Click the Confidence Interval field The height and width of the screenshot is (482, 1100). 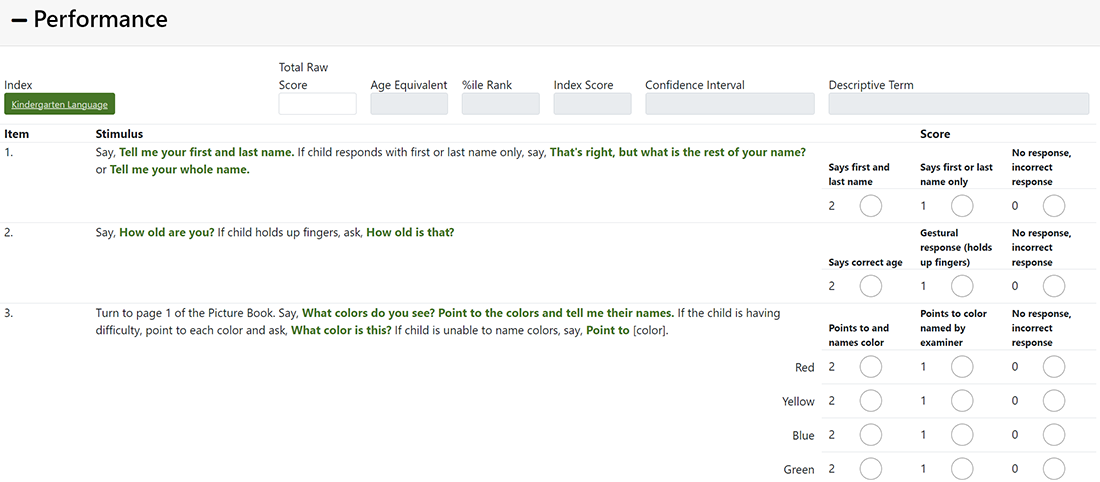coord(730,104)
